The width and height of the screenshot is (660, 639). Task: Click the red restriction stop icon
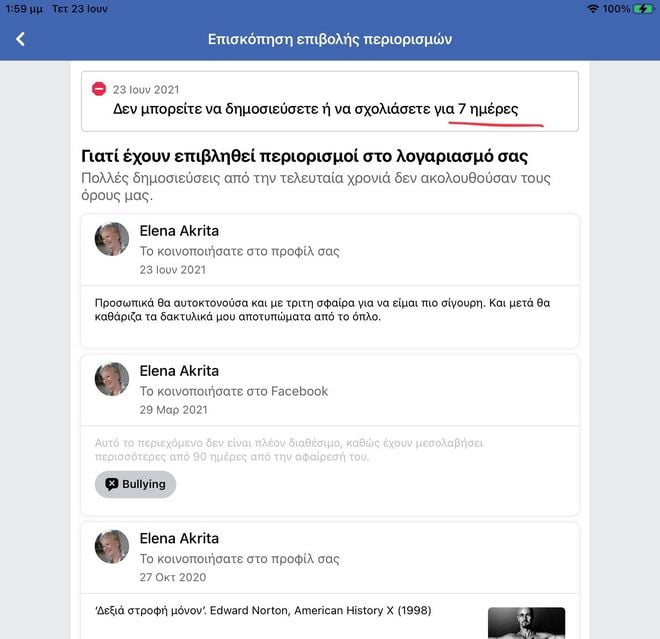pyautogui.click(x=99, y=89)
